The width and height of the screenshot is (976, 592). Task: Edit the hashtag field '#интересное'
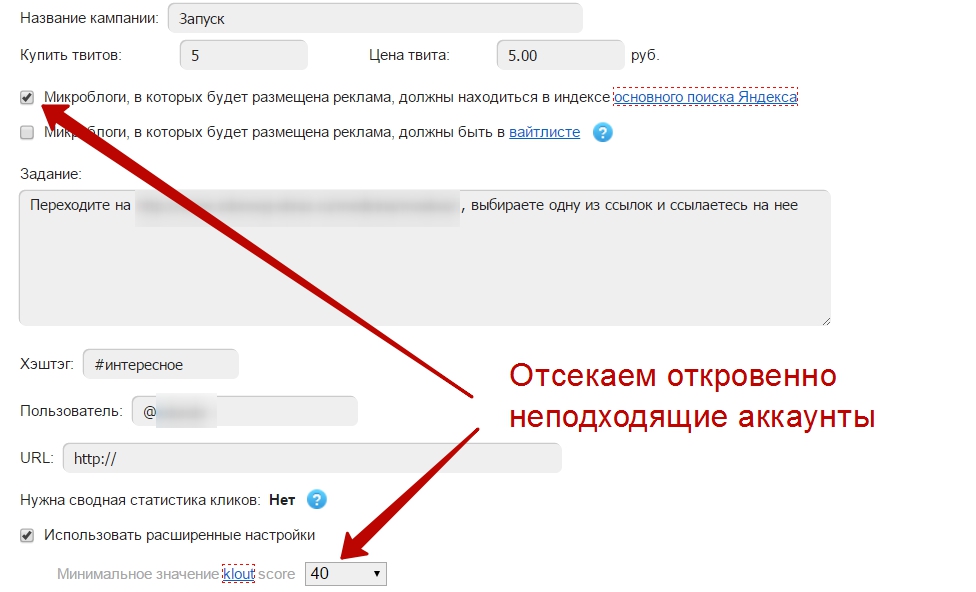(160, 365)
